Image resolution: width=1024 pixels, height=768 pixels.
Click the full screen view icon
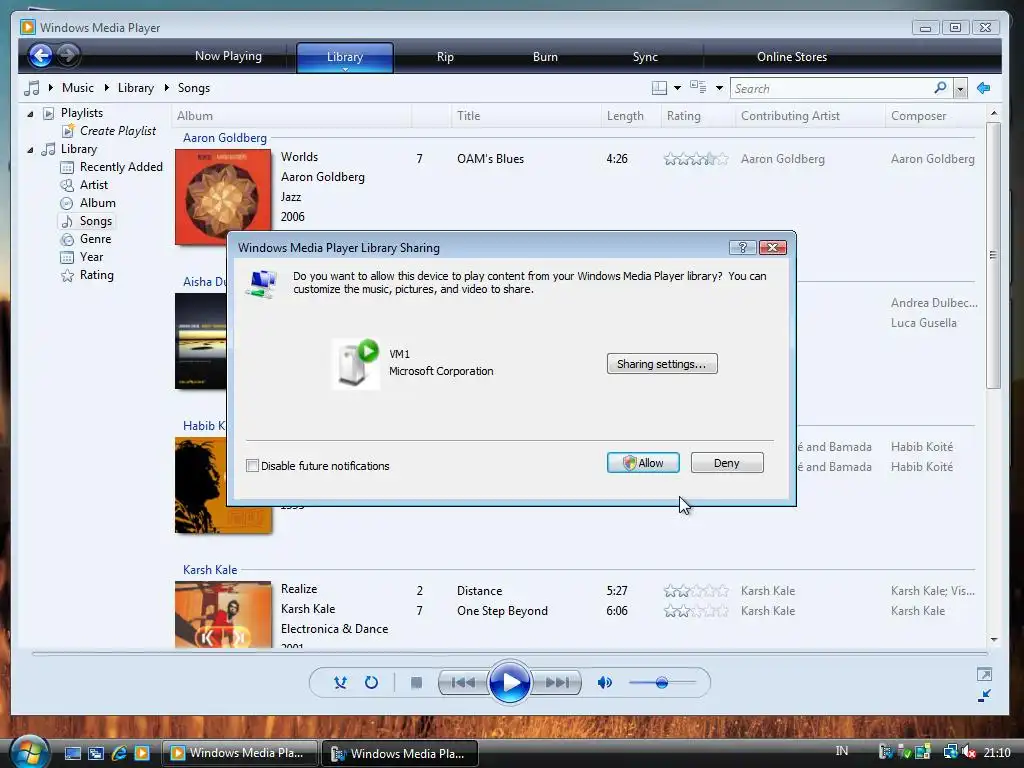point(984,674)
